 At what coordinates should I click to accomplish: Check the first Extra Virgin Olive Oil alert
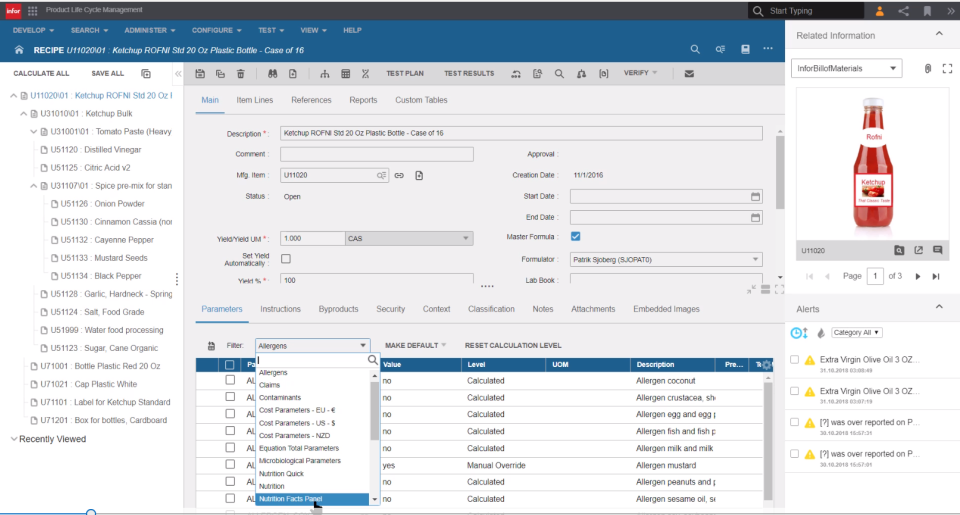click(x=794, y=360)
